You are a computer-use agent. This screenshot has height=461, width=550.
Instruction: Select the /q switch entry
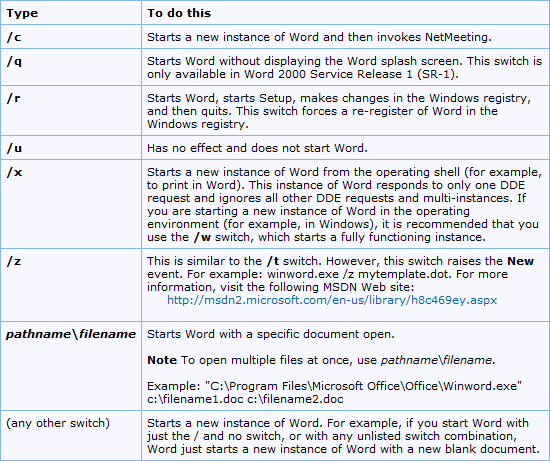(14, 61)
